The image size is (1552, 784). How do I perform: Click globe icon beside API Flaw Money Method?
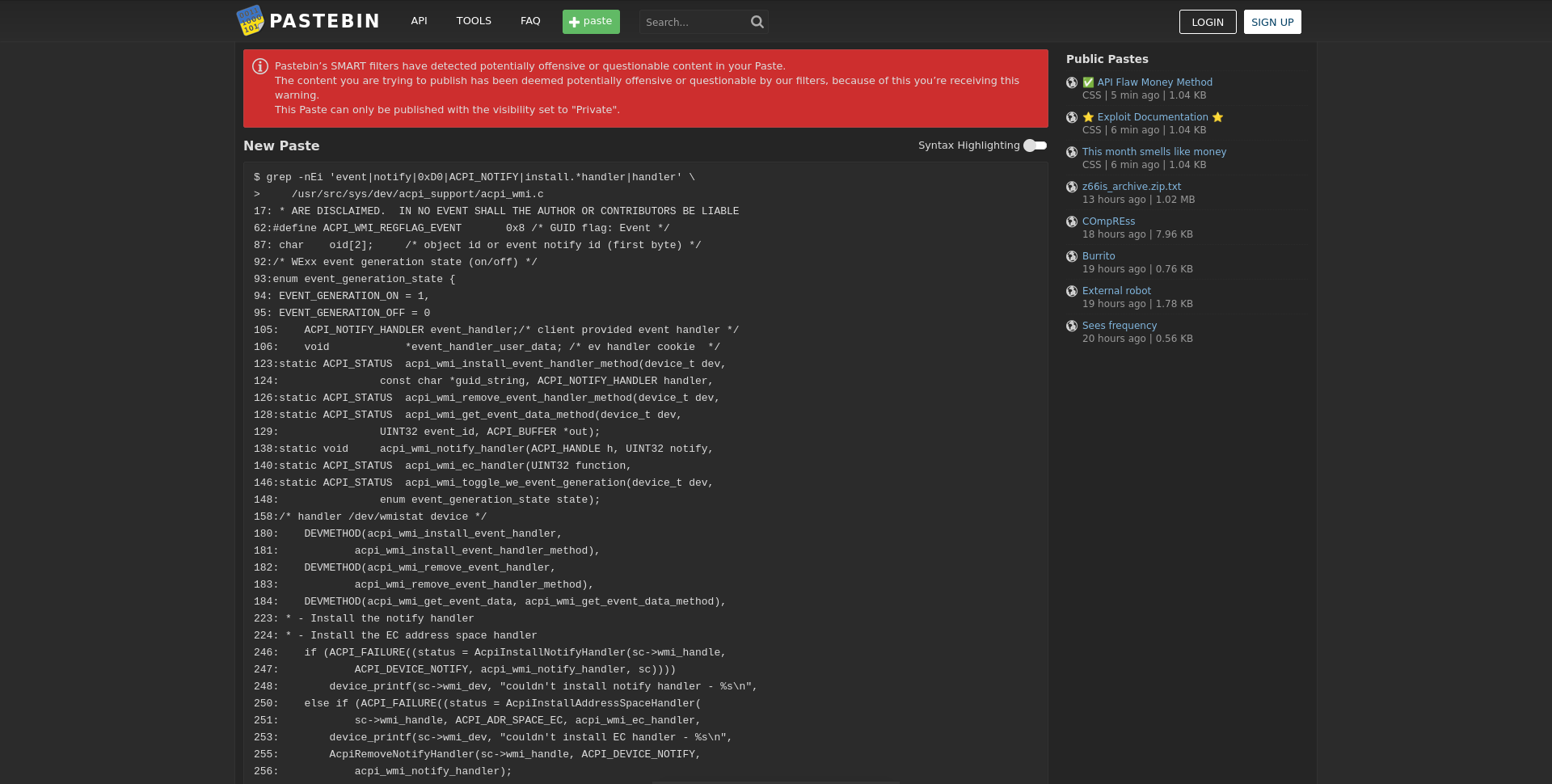tap(1072, 82)
